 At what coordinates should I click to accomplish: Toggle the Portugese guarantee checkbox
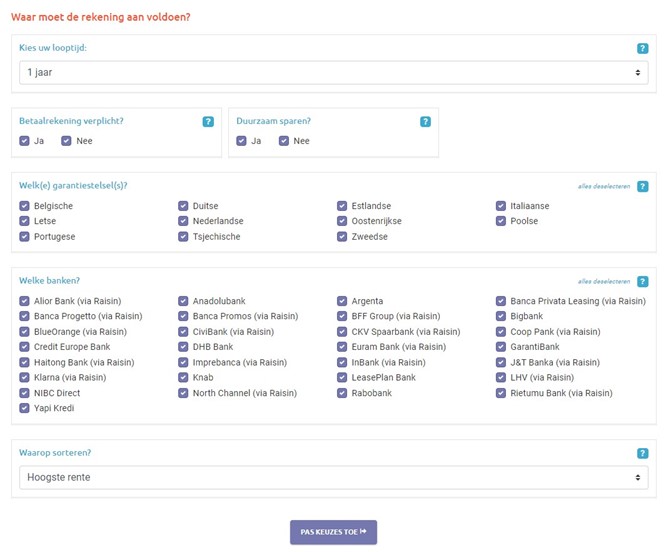tap(24, 237)
